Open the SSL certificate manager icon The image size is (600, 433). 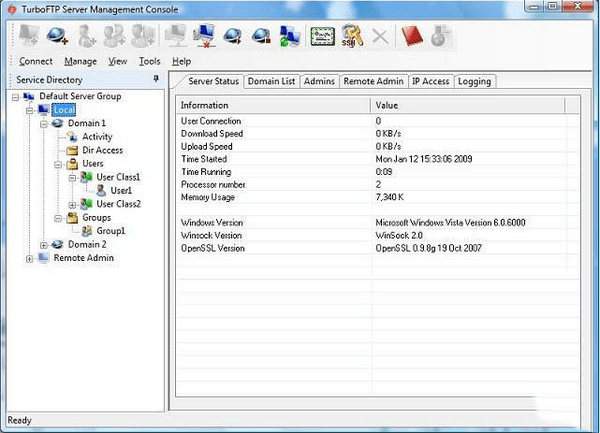(x=323, y=37)
